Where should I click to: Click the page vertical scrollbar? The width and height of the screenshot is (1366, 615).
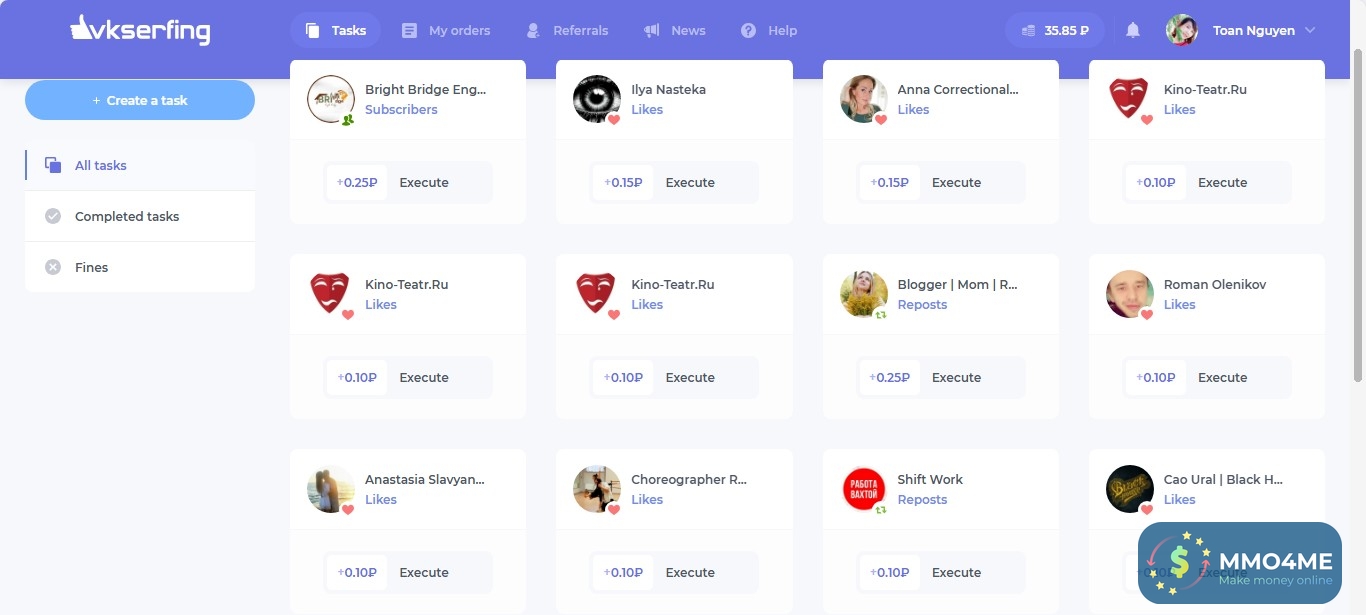1357,215
